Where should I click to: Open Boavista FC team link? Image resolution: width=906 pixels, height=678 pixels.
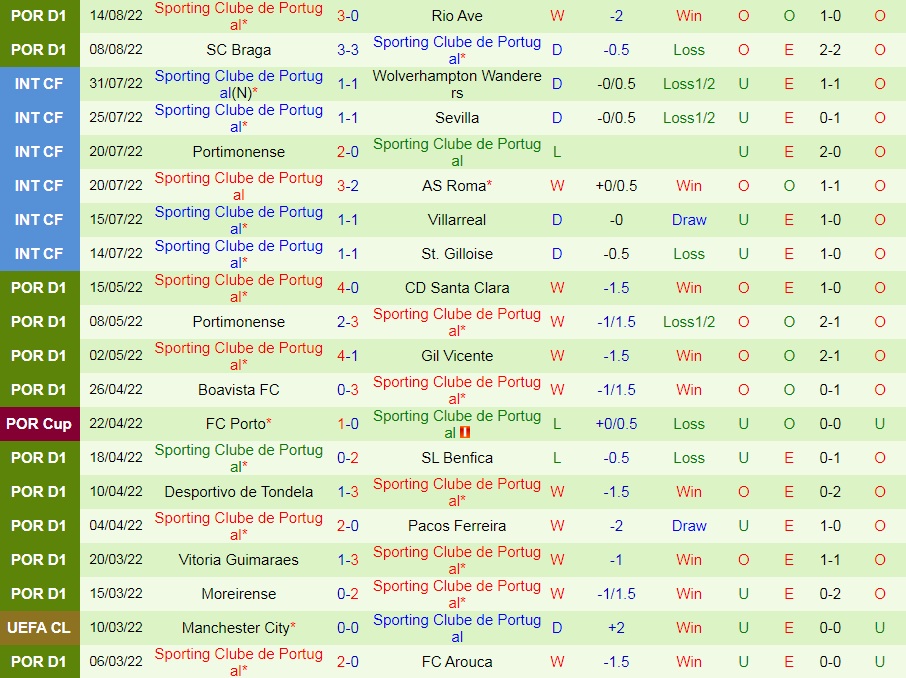(x=239, y=390)
